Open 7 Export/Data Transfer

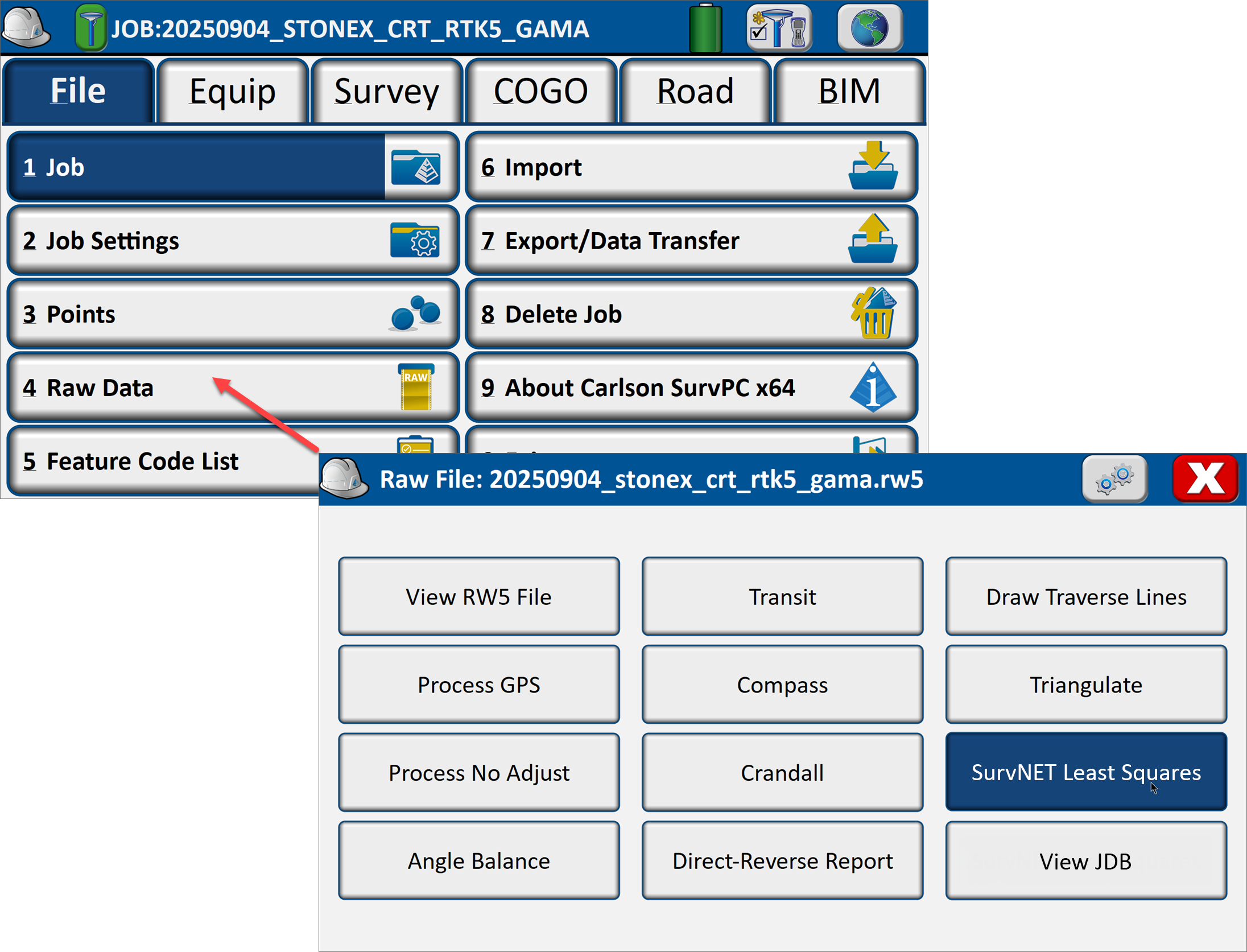point(691,241)
